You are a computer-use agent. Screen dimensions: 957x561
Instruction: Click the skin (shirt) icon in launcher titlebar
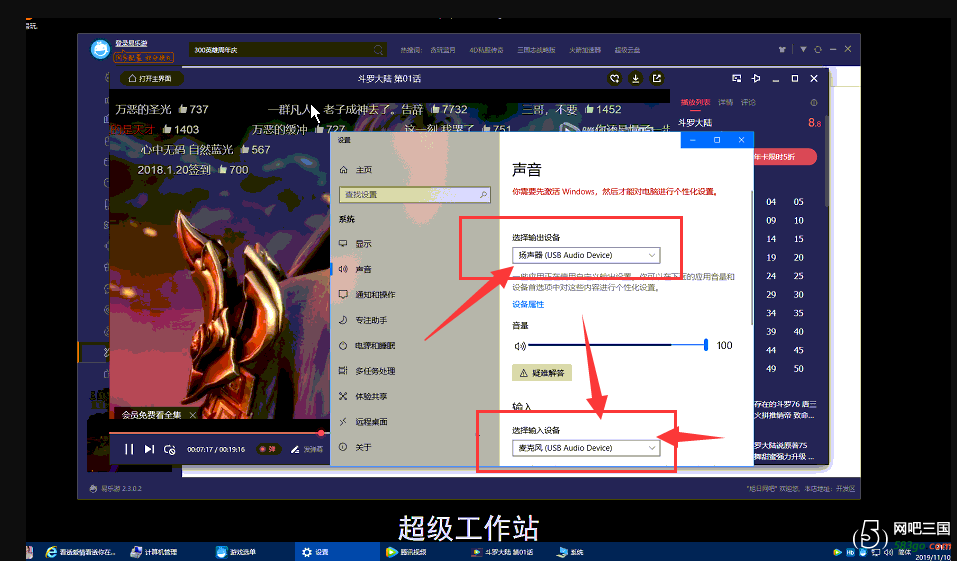point(782,49)
